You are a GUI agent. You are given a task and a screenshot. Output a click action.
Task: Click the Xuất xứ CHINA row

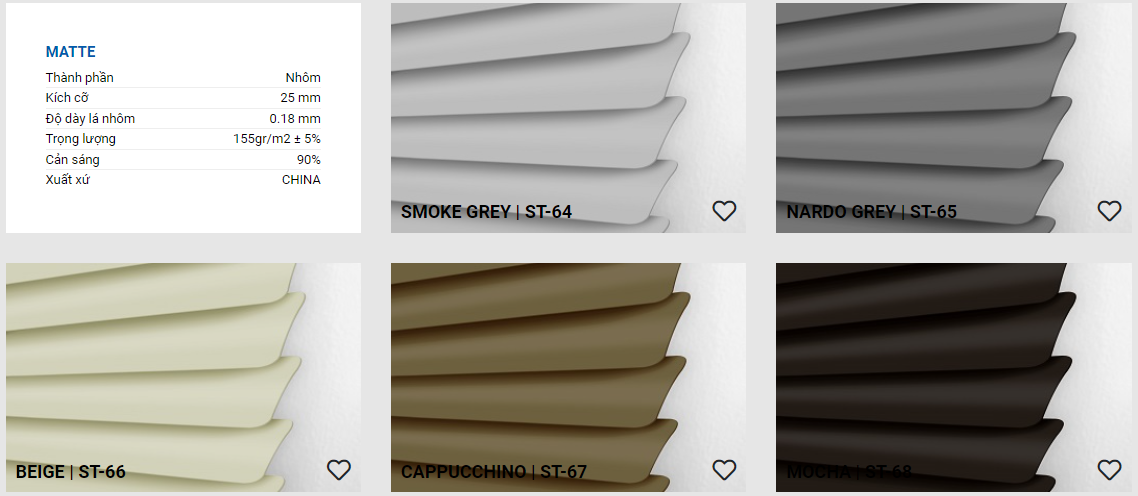tap(183, 180)
